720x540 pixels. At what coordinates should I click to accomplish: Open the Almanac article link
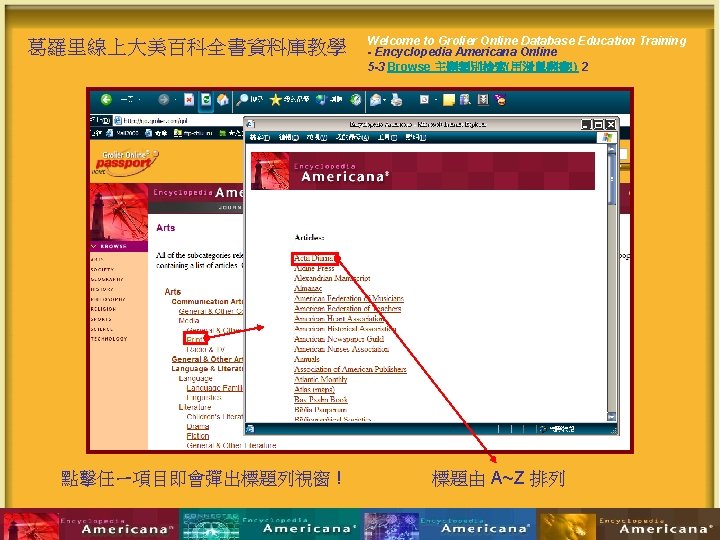pyautogui.click(x=308, y=288)
